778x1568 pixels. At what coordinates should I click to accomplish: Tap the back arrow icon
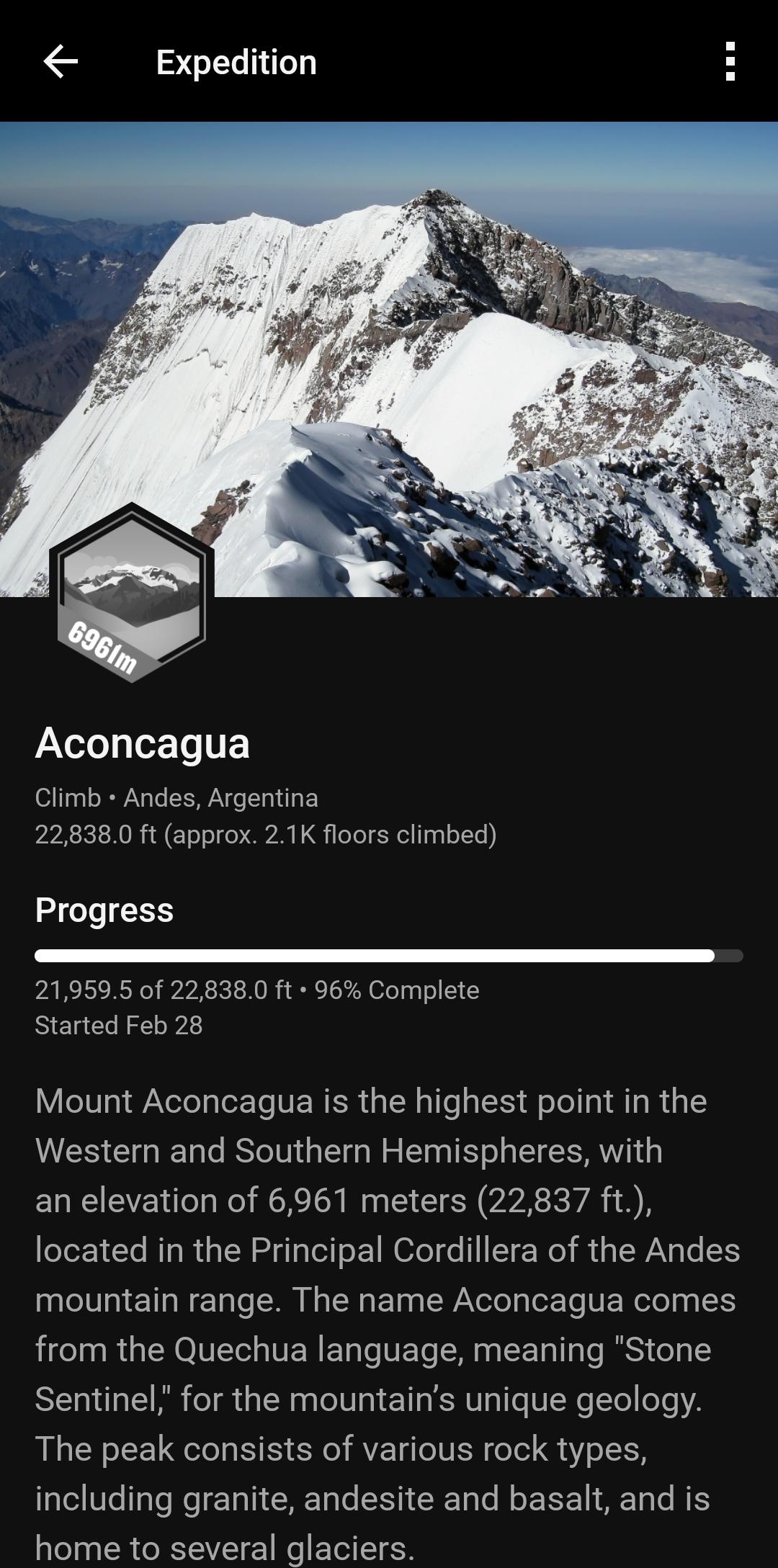coord(61,61)
